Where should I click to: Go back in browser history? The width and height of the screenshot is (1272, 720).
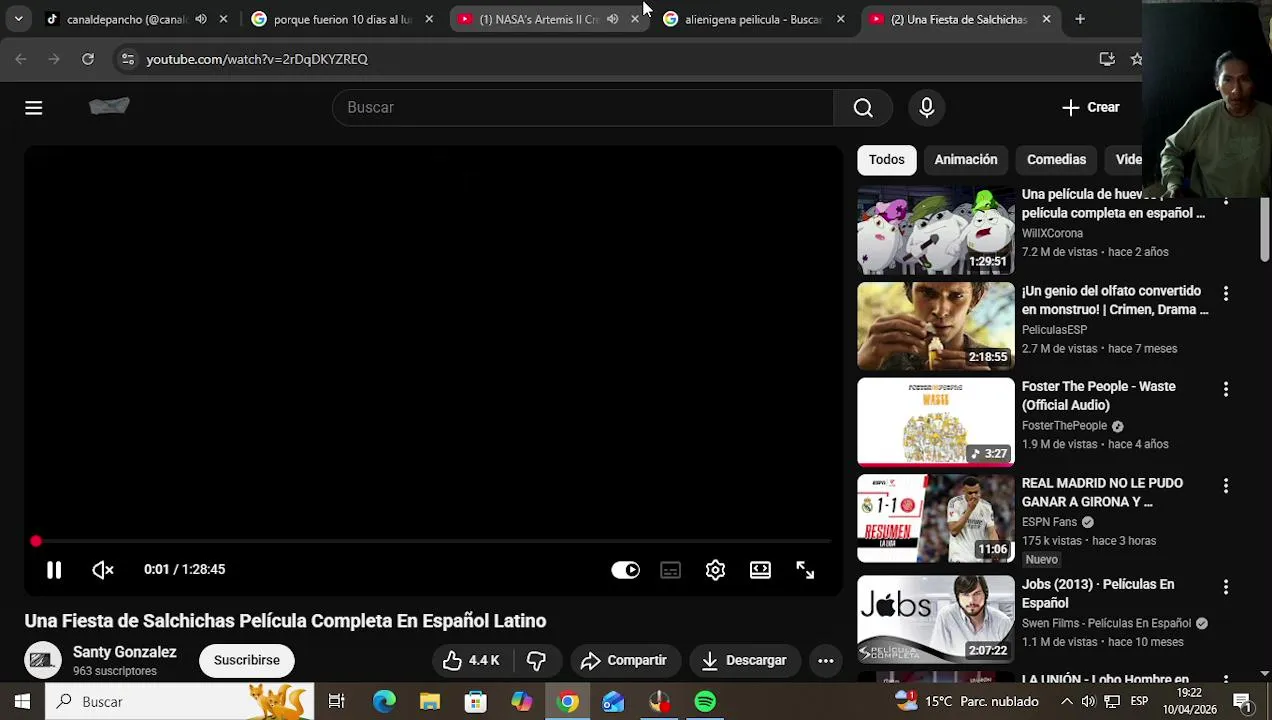[21, 59]
